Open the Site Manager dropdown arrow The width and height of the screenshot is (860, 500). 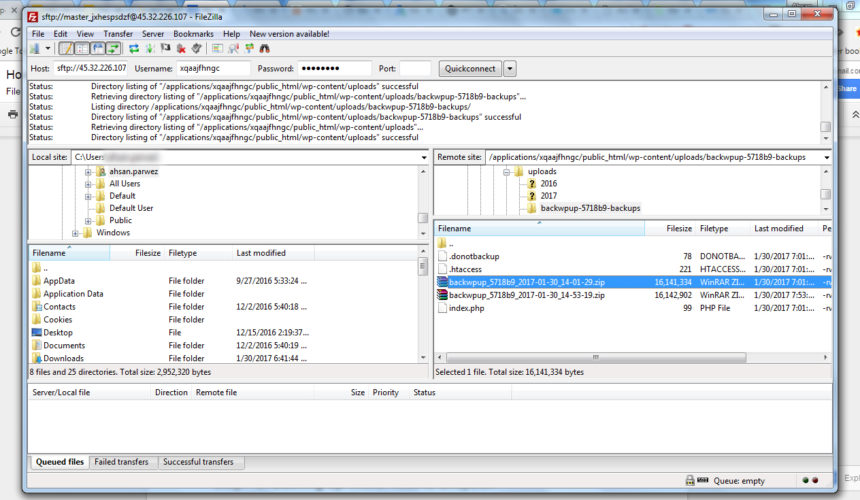48,49
